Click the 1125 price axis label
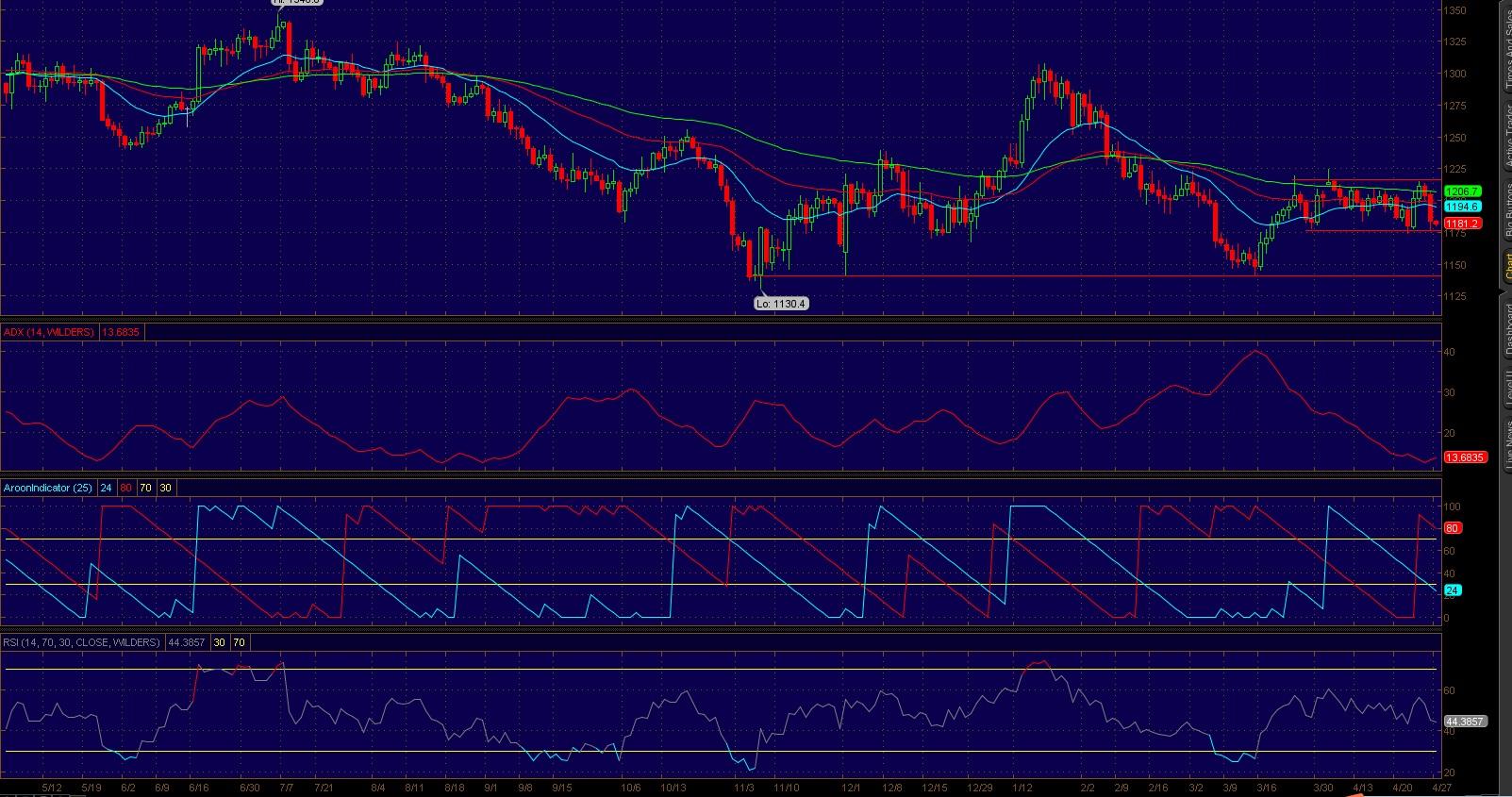1512x797 pixels. point(1454,297)
